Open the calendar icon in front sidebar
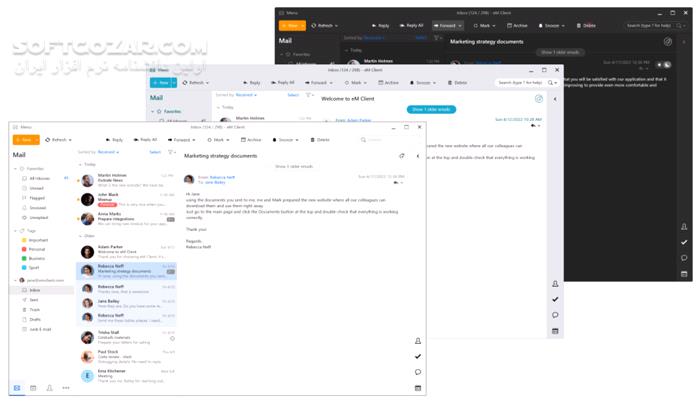Screen dimensions: 700x405 click(418, 388)
